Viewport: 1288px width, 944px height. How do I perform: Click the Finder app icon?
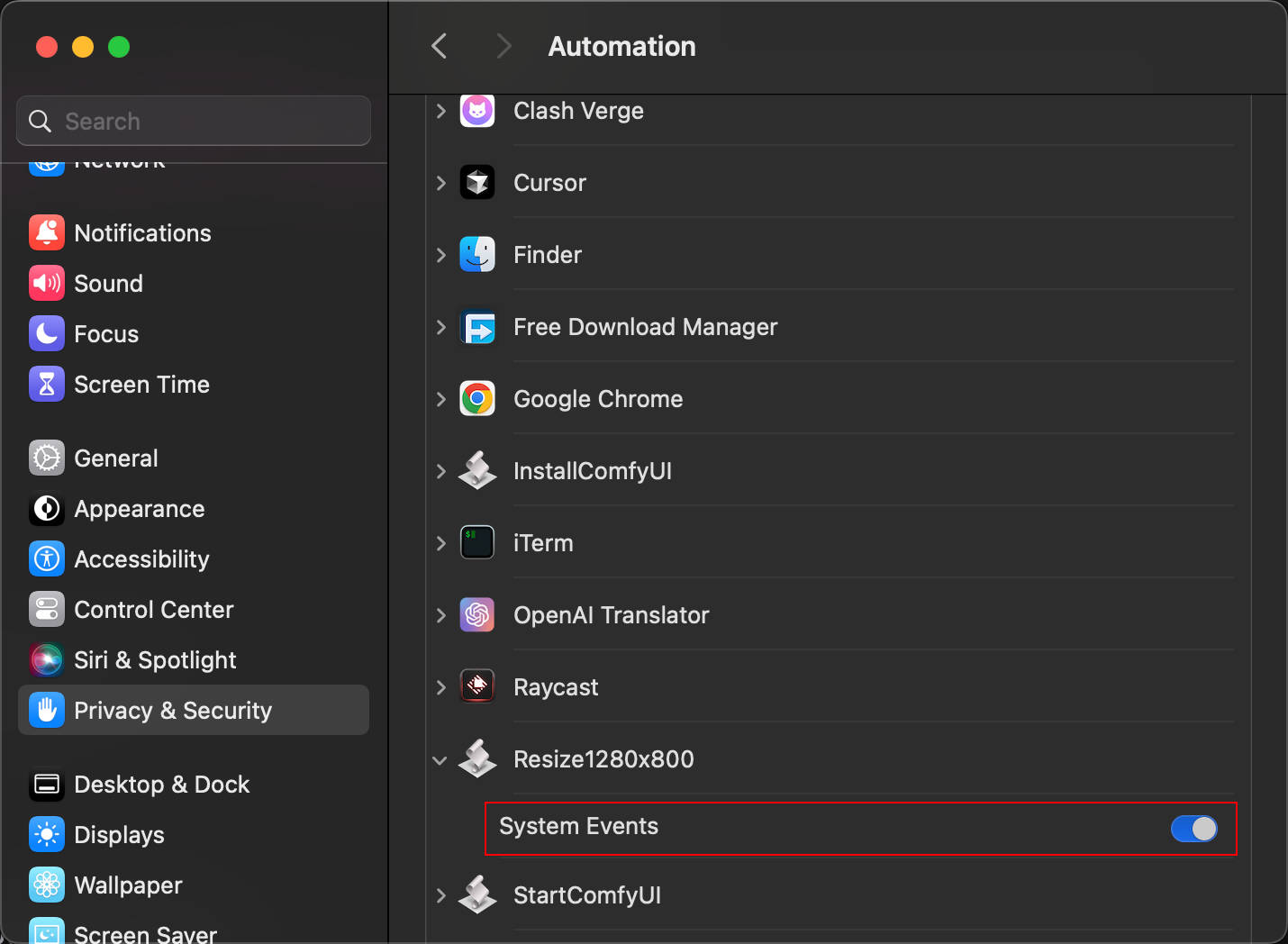(x=477, y=255)
